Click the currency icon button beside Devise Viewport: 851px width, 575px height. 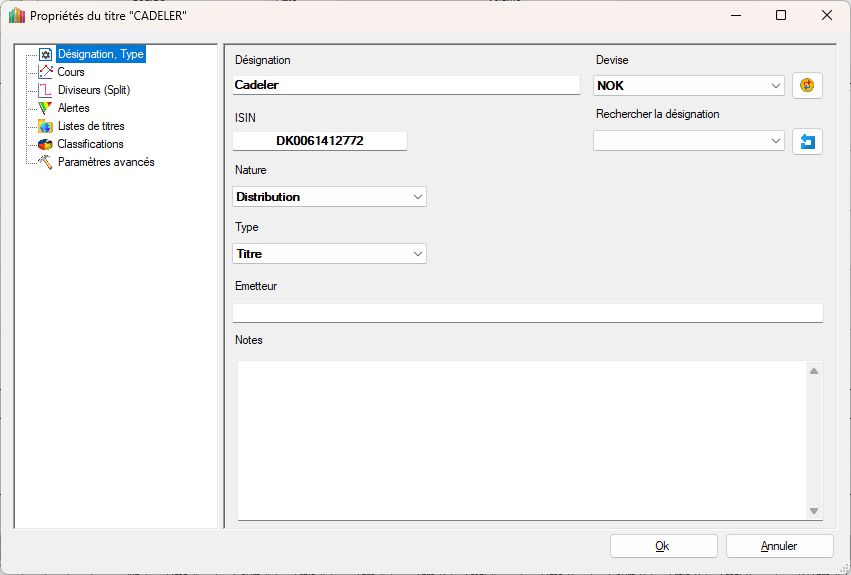[807, 86]
